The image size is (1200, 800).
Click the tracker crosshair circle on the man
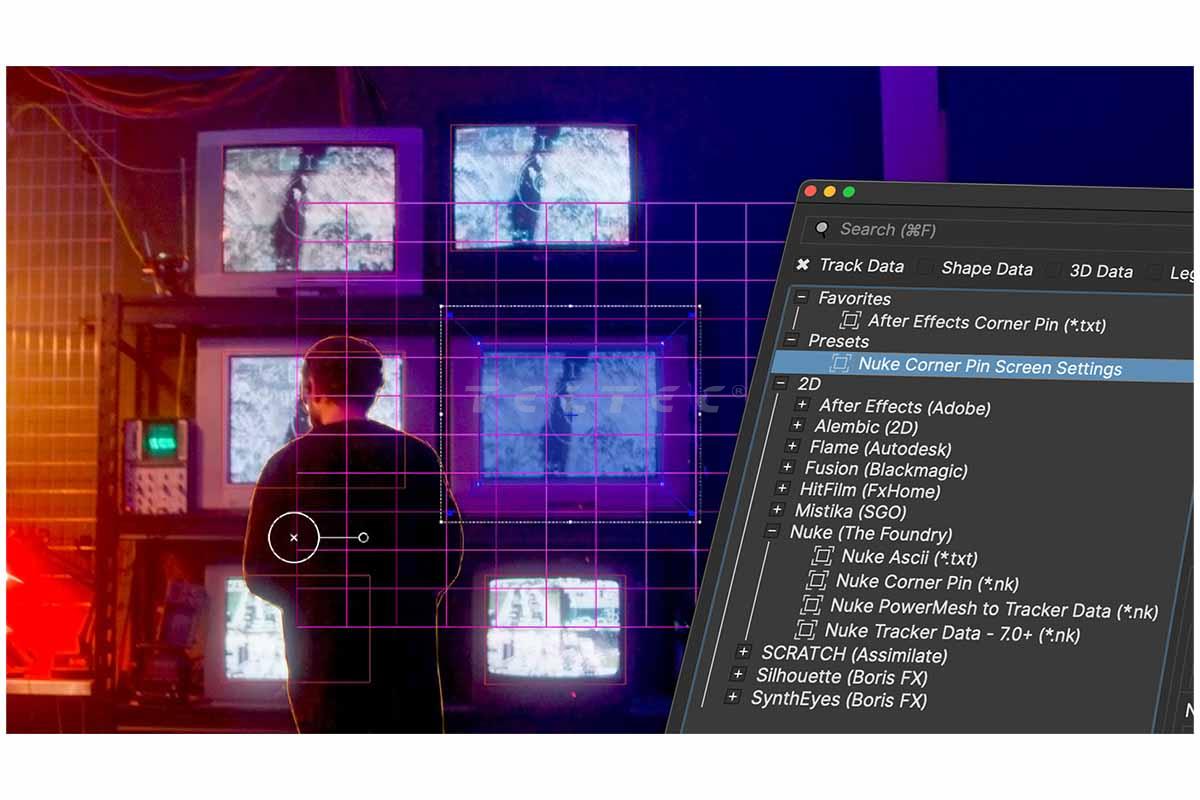(x=293, y=538)
